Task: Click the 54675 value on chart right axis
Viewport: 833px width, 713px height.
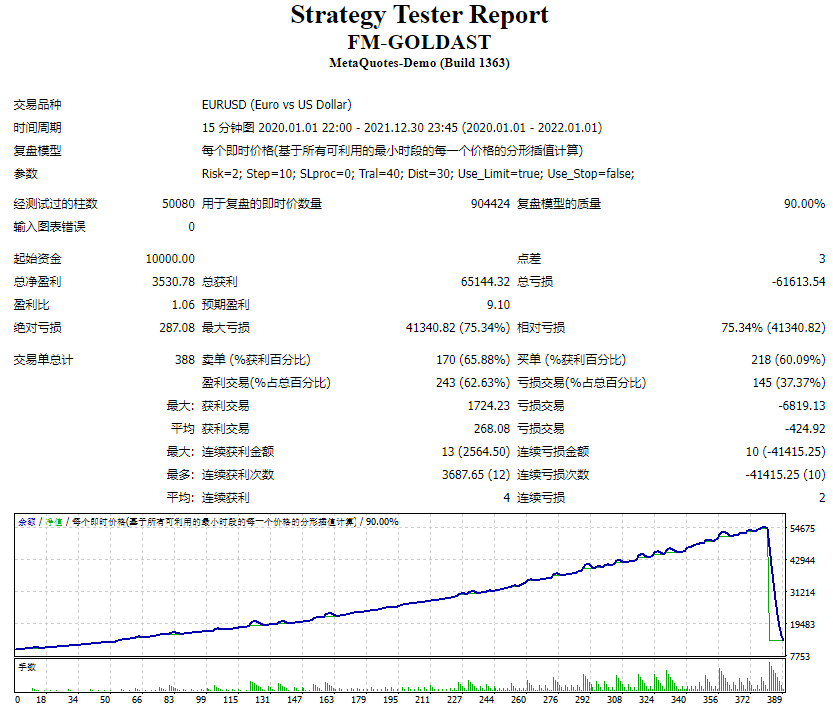Action: (x=802, y=529)
